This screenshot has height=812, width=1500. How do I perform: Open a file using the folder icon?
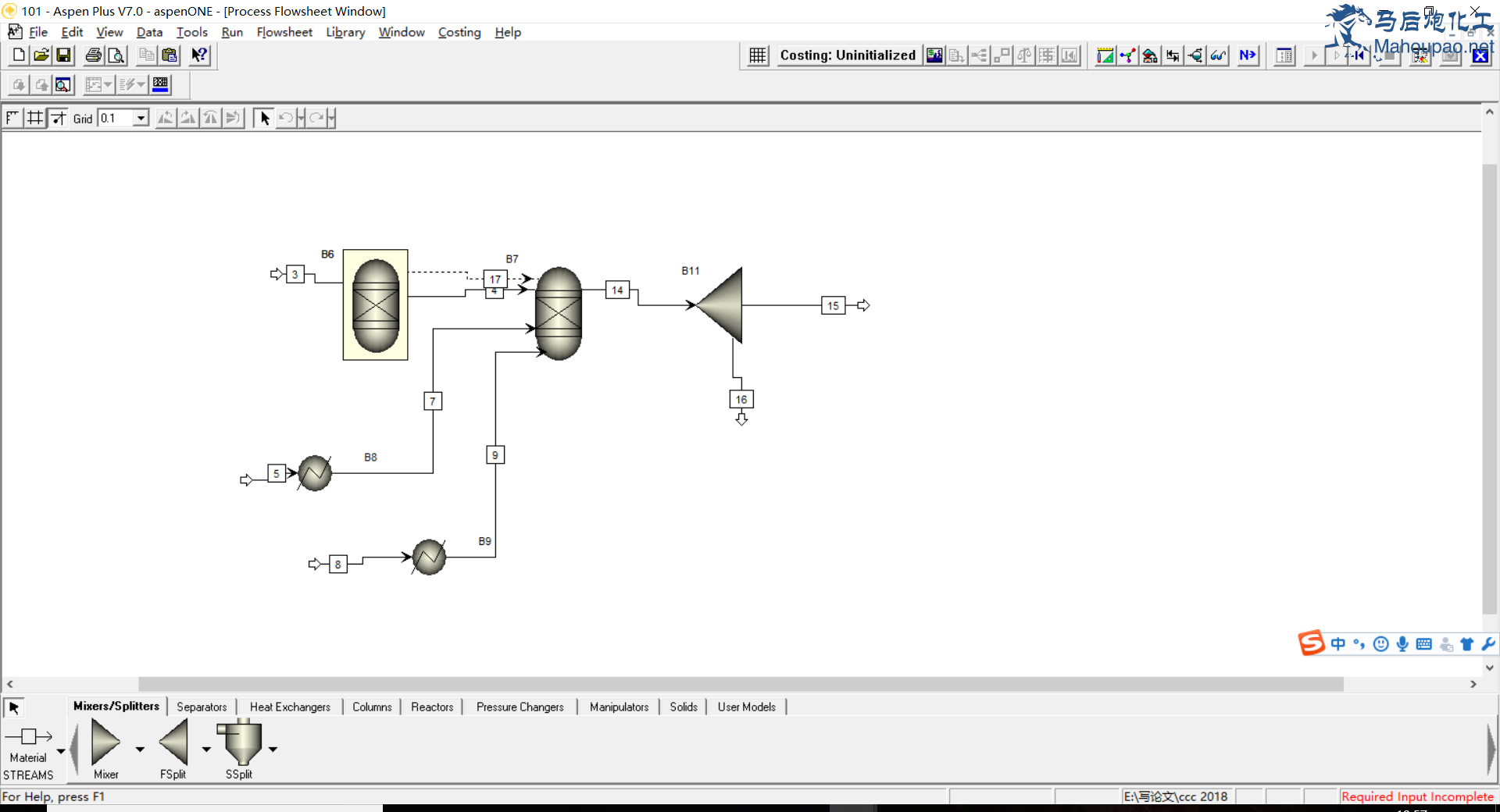tap(41, 55)
